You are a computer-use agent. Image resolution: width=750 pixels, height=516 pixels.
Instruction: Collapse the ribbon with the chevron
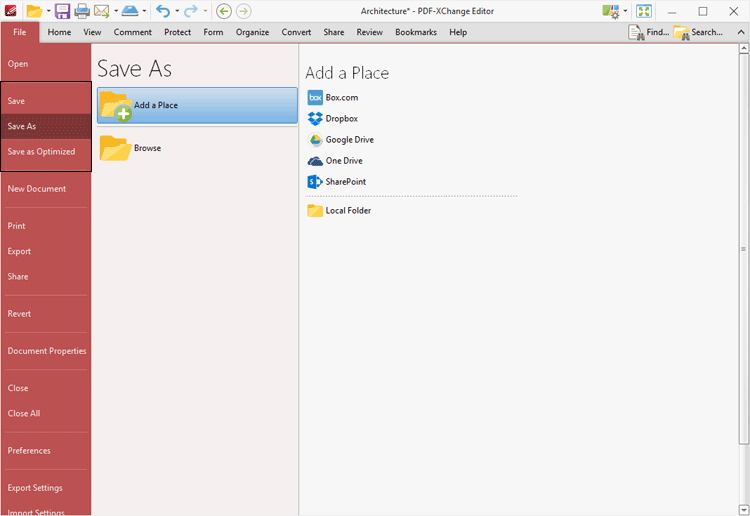tap(739, 32)
